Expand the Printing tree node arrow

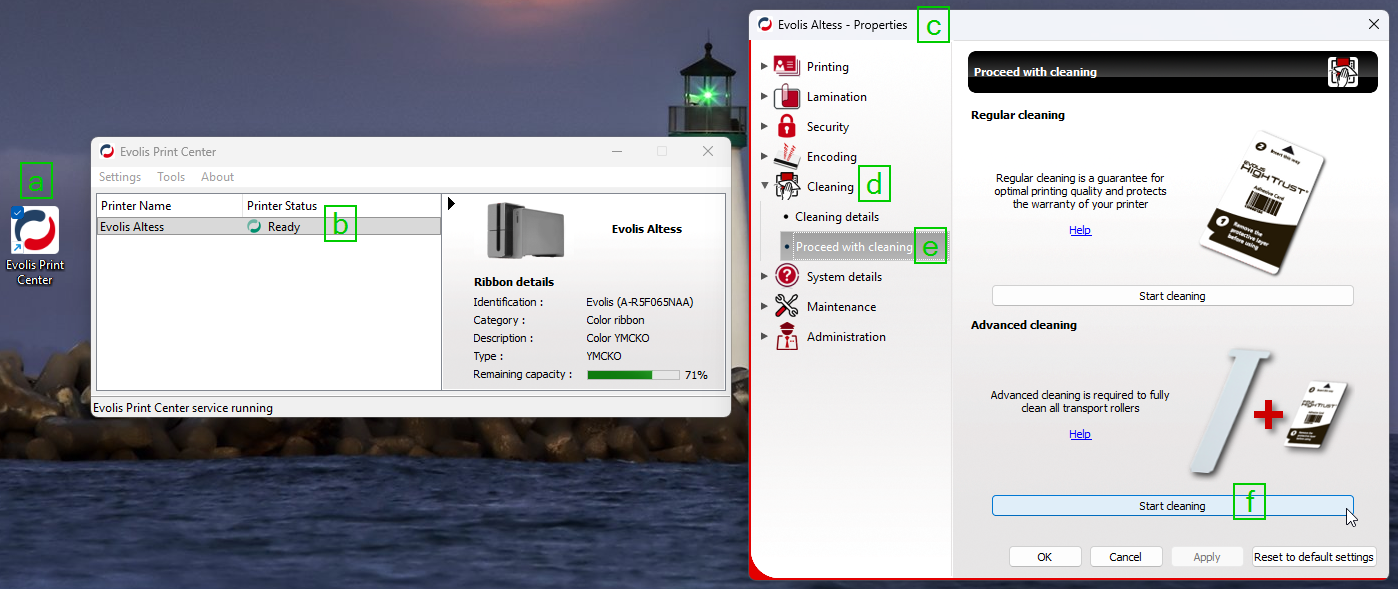764,66
